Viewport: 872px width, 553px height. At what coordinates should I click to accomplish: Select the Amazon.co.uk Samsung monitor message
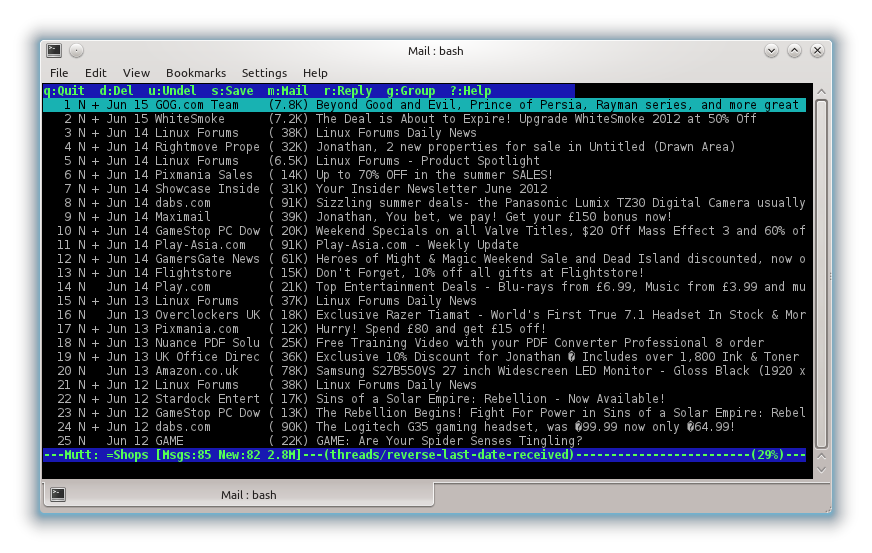coord(424,371)
